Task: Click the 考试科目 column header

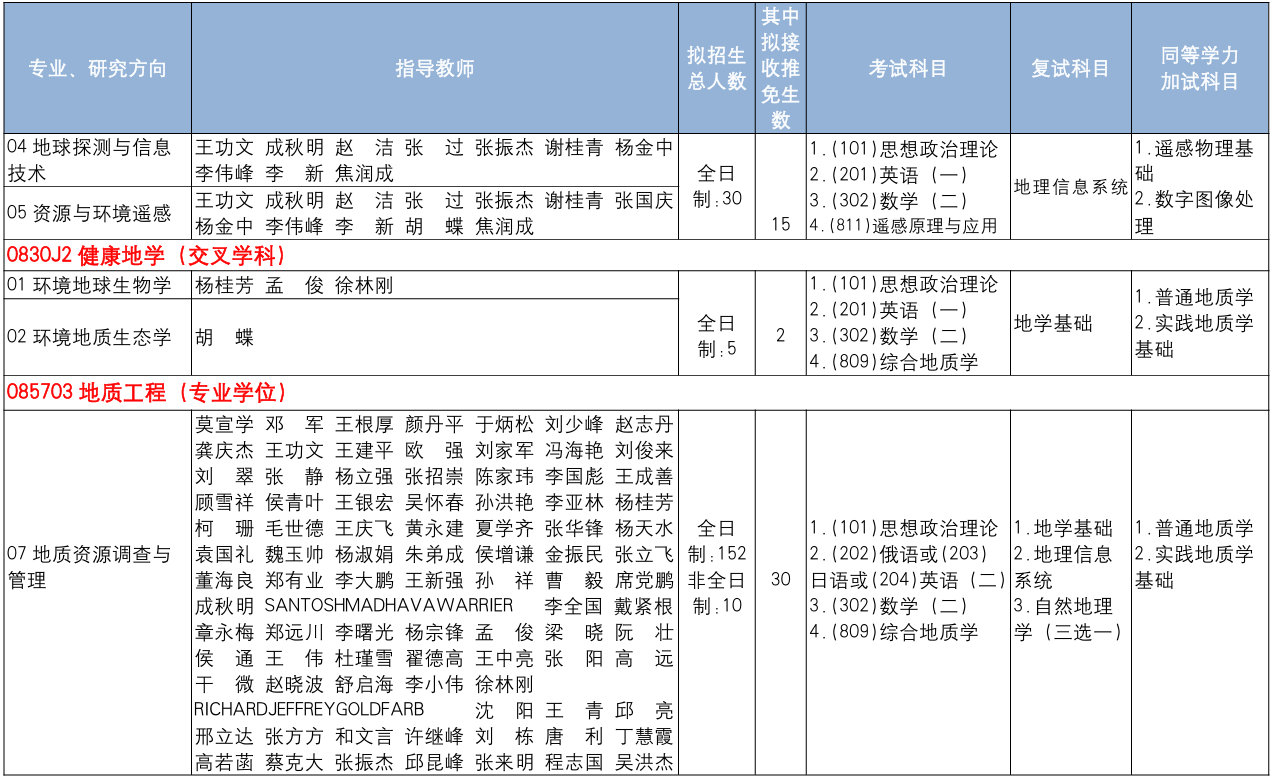Action: pyautogui.click(x=908, y=69)
